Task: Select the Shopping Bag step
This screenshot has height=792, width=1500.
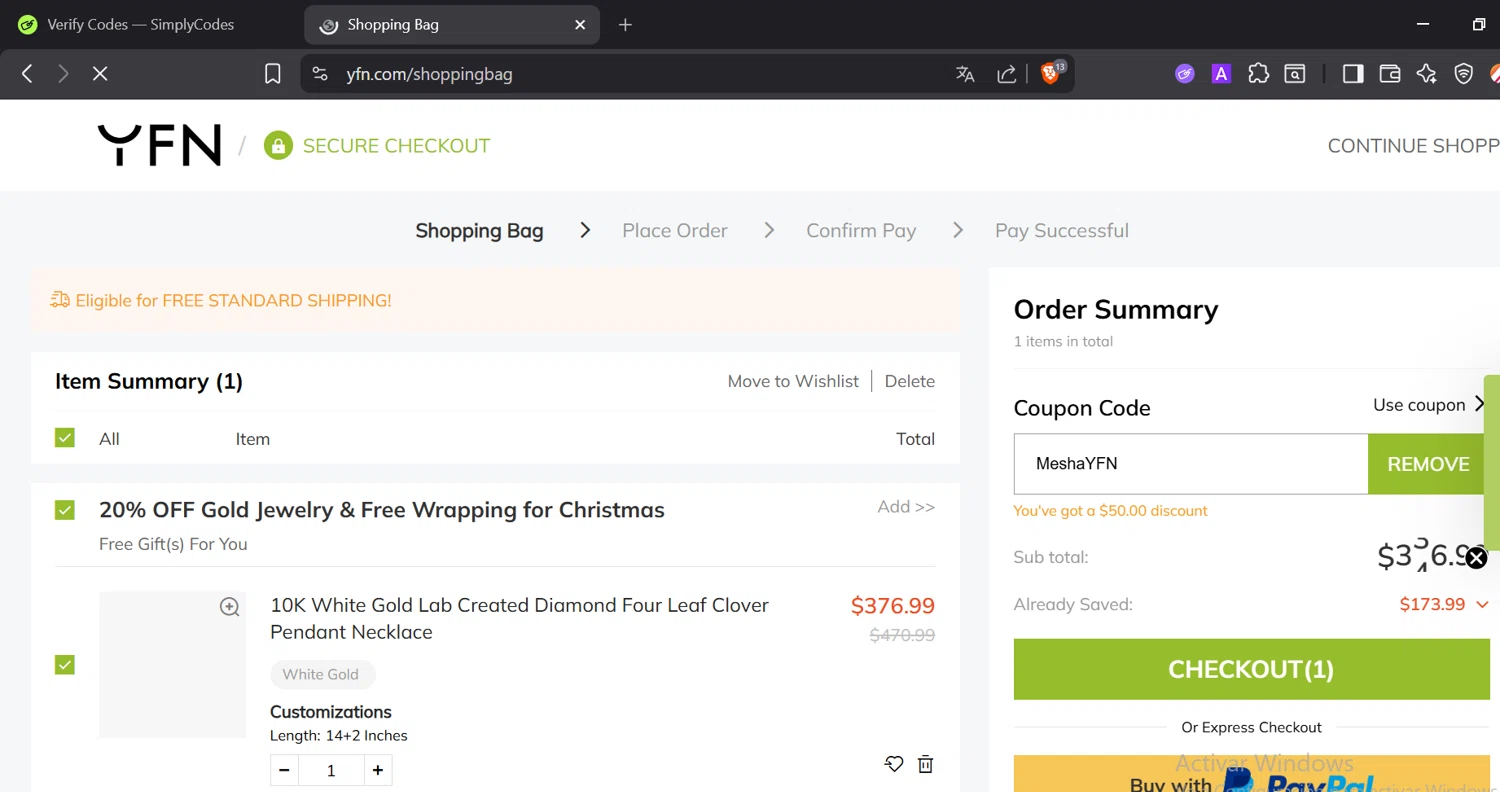Action: coord(479,230)
